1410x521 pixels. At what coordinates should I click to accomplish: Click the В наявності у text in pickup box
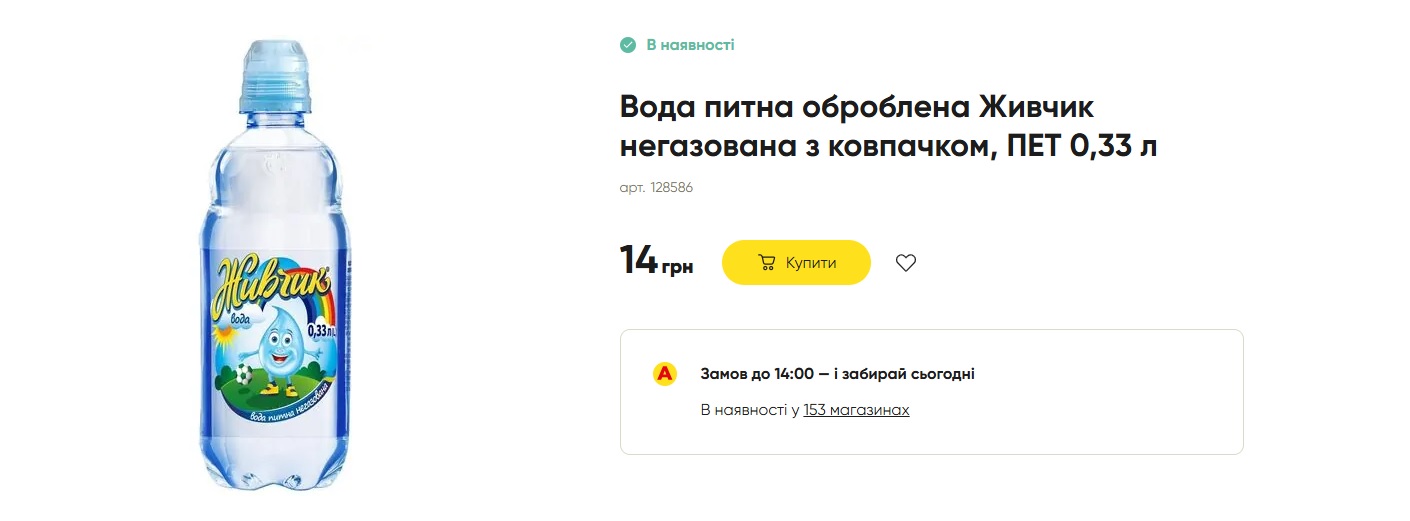pos(749,410)
